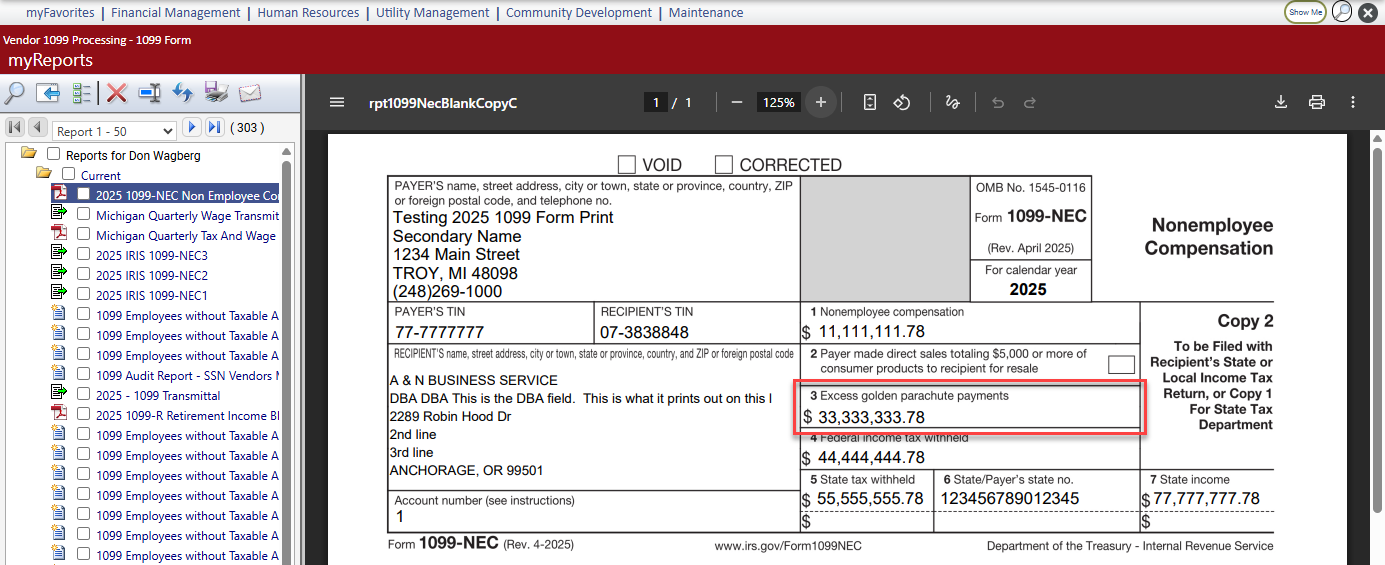Click the PDF page number field
The image size is (1385, 565).
tap(656, 102)
